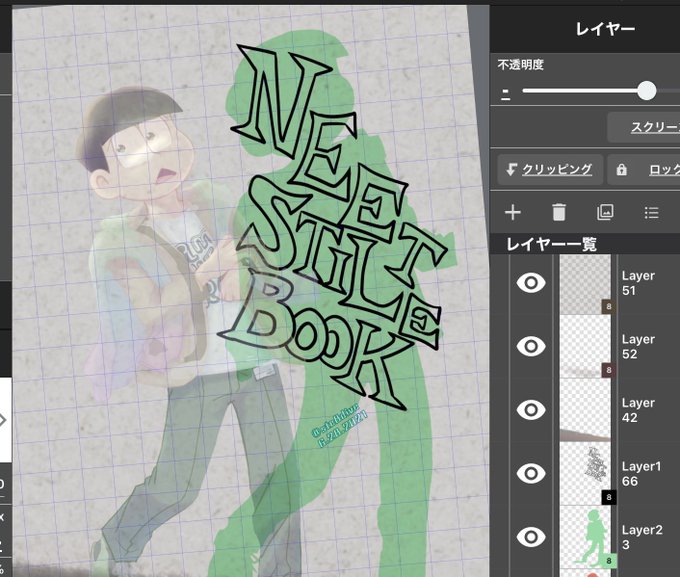Open the スクリーン blend mode dropdown
Screen dimensions: 680x577
(644, 127)
